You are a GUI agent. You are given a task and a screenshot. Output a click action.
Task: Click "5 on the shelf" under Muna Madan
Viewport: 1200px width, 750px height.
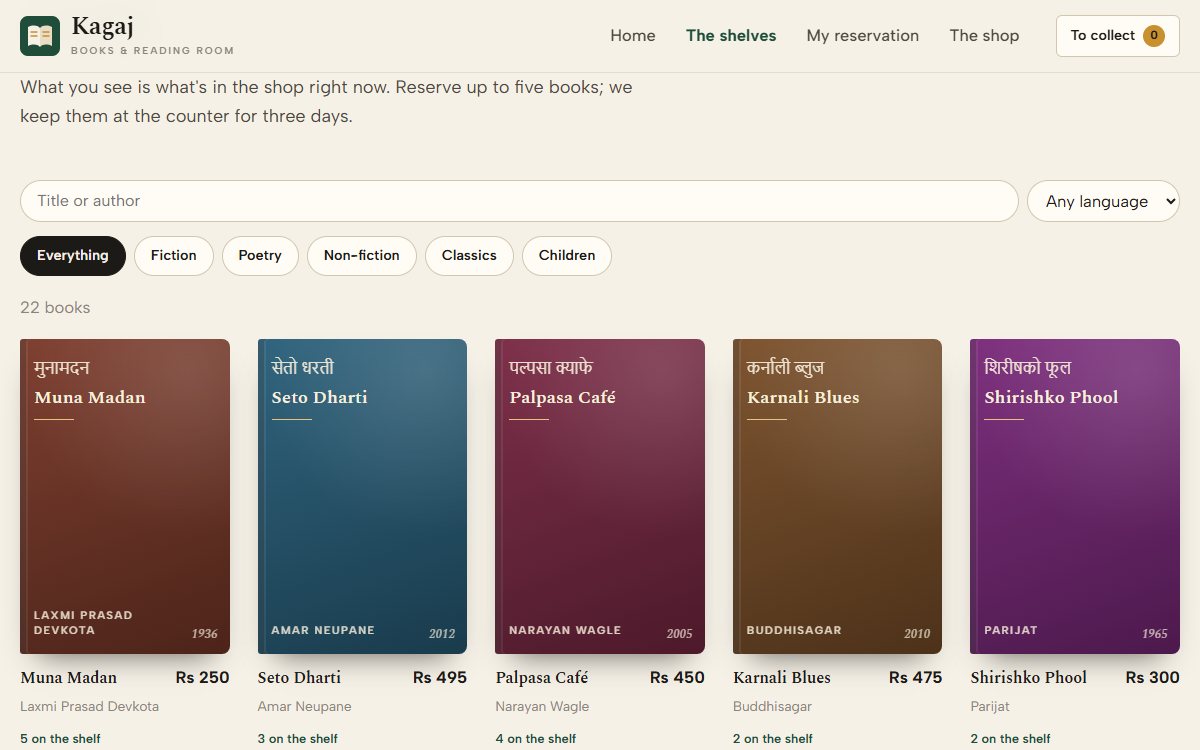[60, 739]
